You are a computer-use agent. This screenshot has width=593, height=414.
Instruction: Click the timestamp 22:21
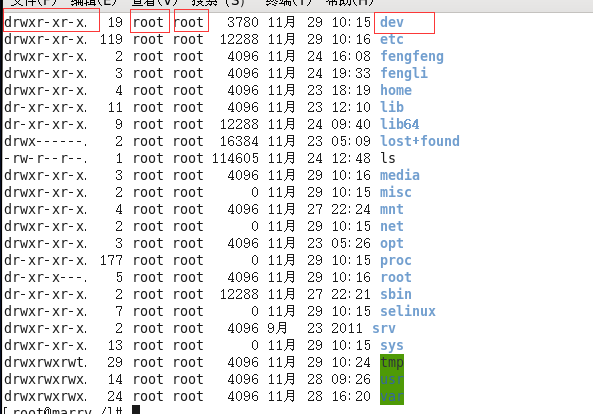coord(351,295)
